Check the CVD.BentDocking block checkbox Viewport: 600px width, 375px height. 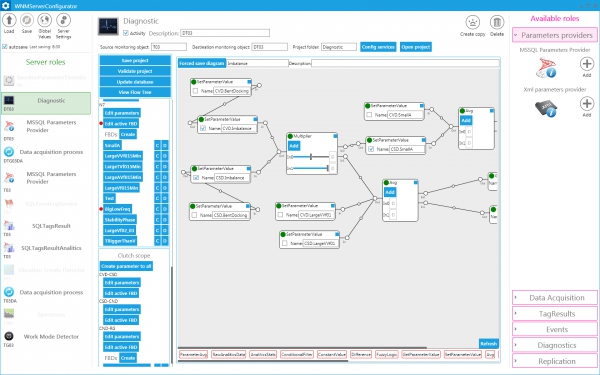tap(196, 91)
